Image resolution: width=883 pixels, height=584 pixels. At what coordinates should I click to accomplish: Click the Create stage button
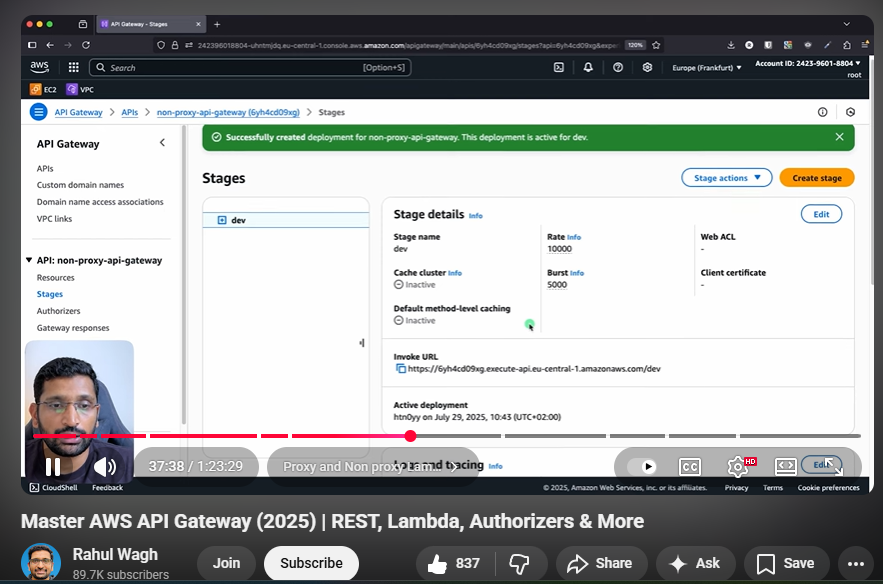817,178
